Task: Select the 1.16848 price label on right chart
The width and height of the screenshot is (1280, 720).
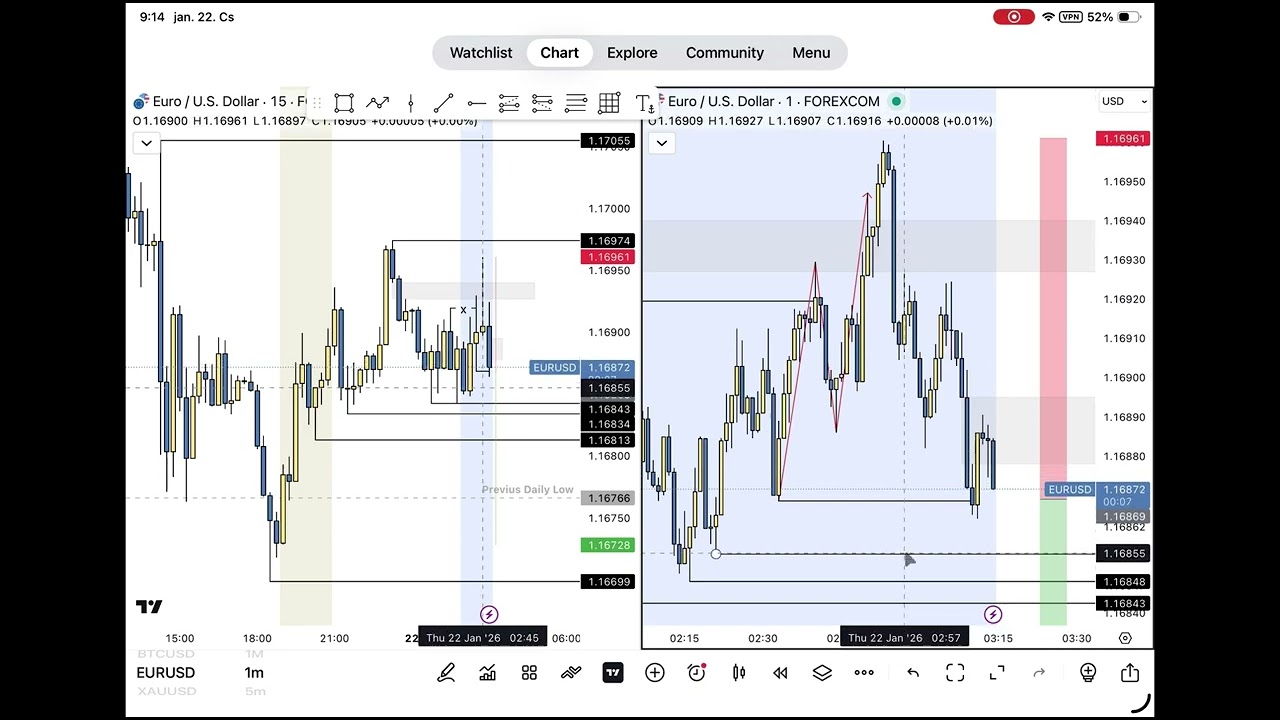Action: pyautogui.click(x=1124, y=582)
